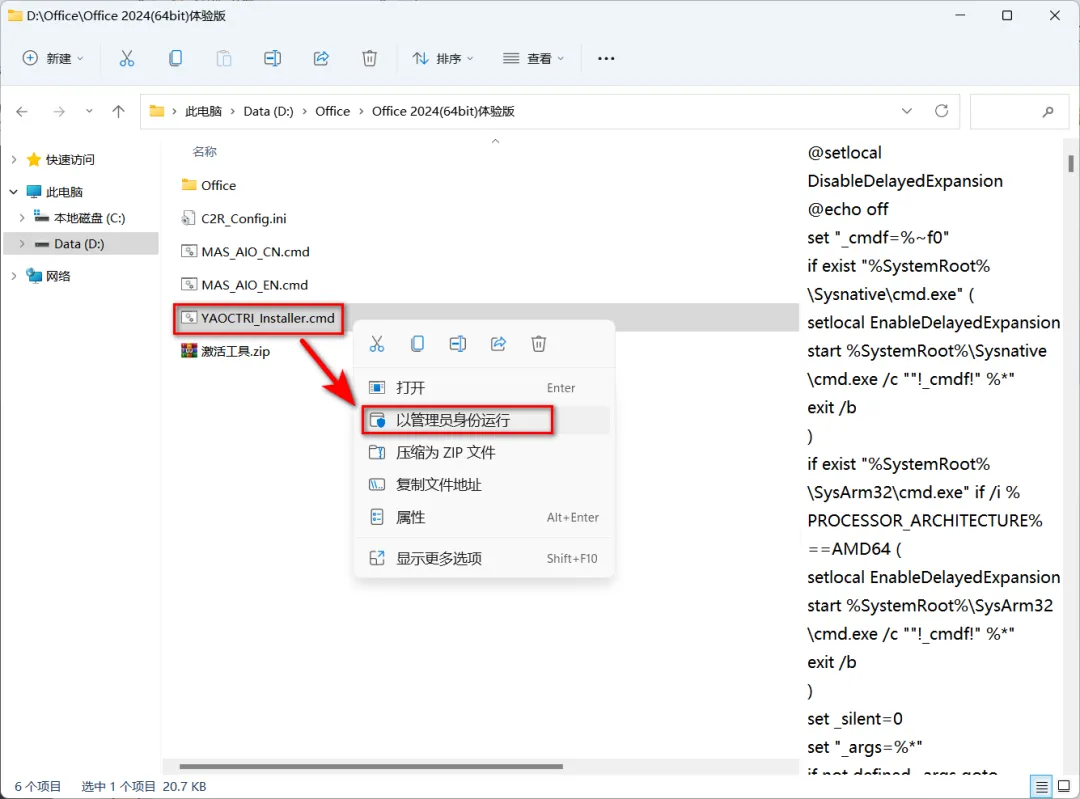Screen dimensions: 1080x799
Task: Open the three-dots See more menu
Action: [606, 59]
